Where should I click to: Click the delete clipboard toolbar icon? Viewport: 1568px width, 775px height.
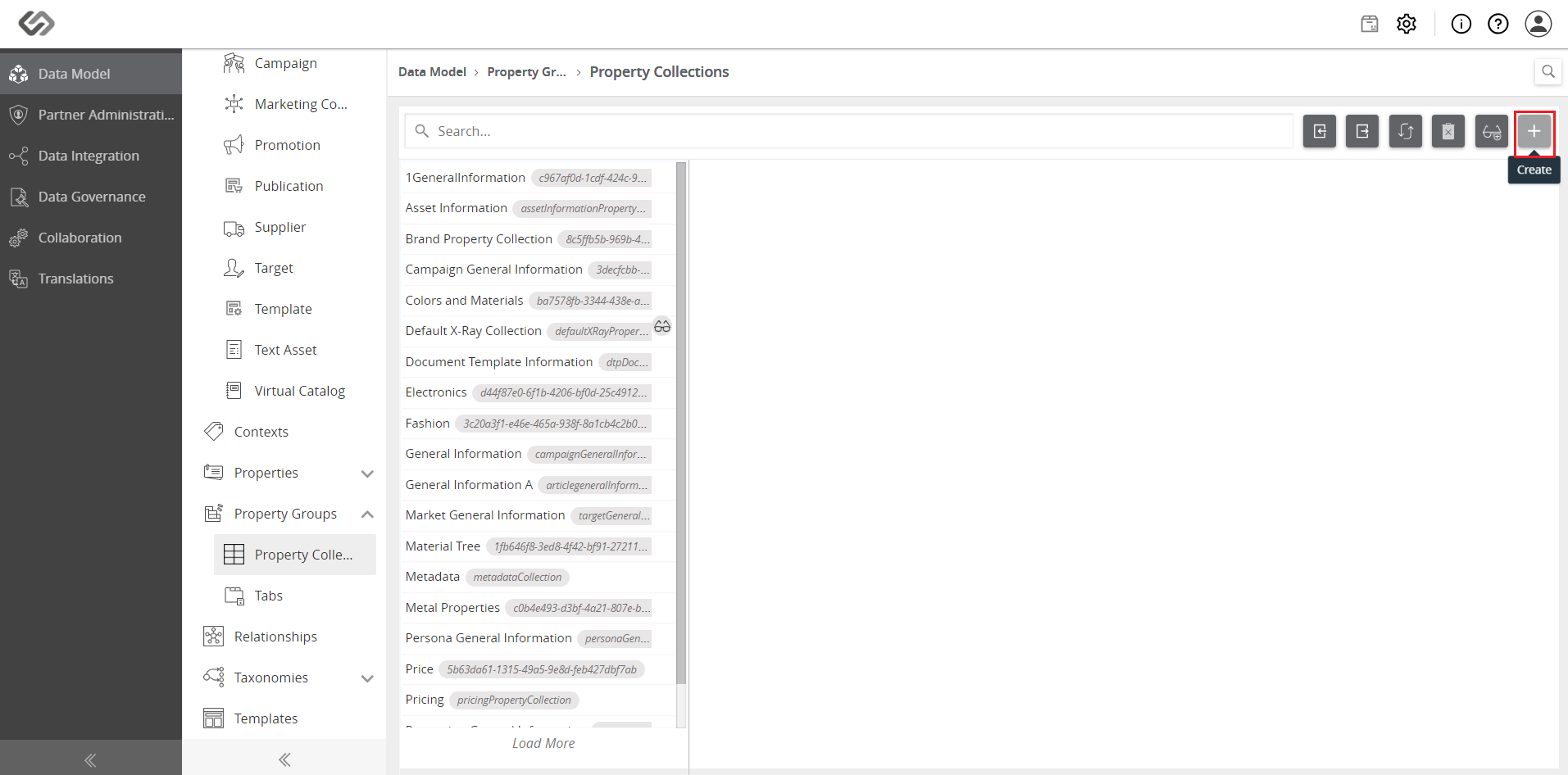coord(1448,131)
